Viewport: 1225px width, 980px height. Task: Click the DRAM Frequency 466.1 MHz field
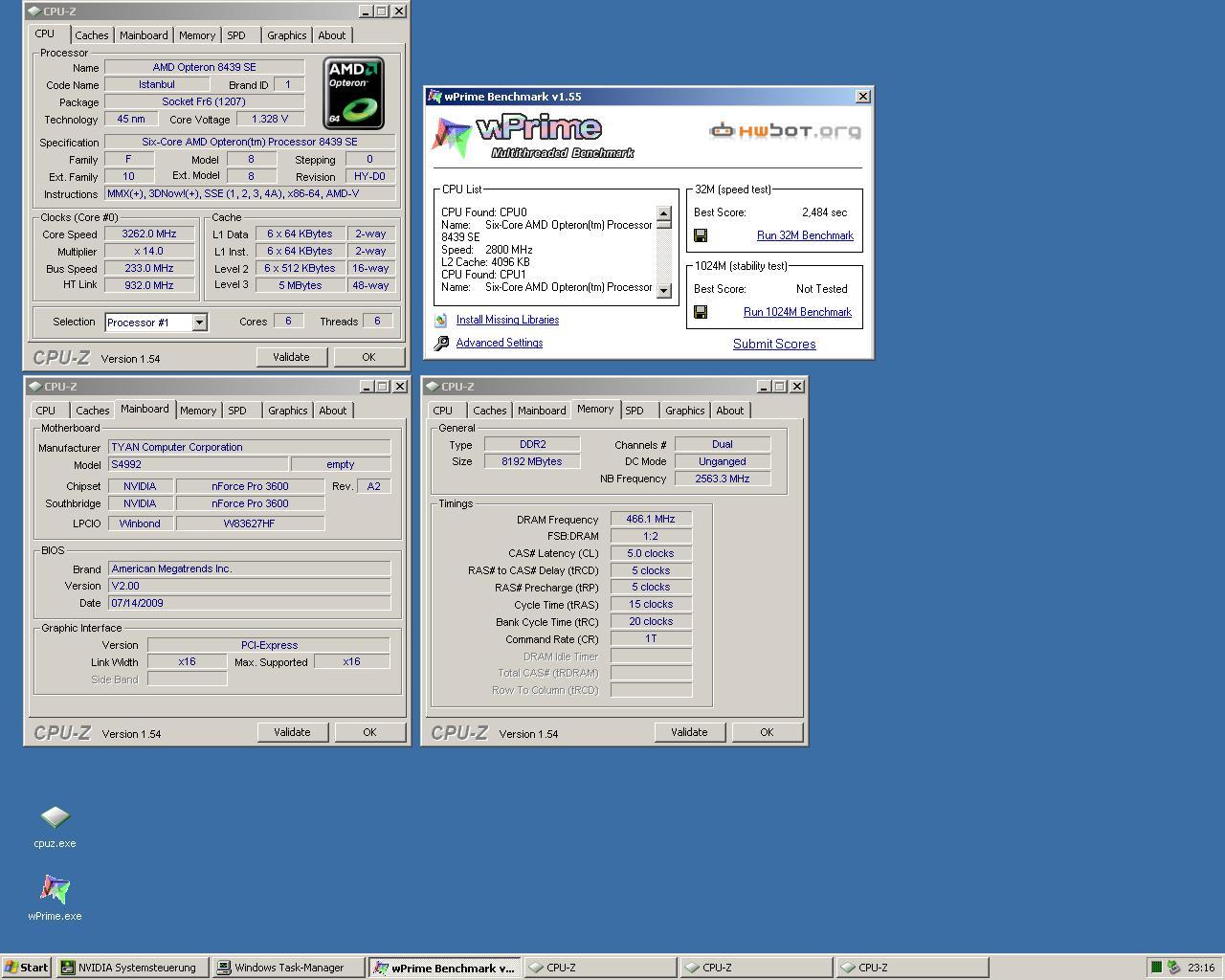(651, 520)
